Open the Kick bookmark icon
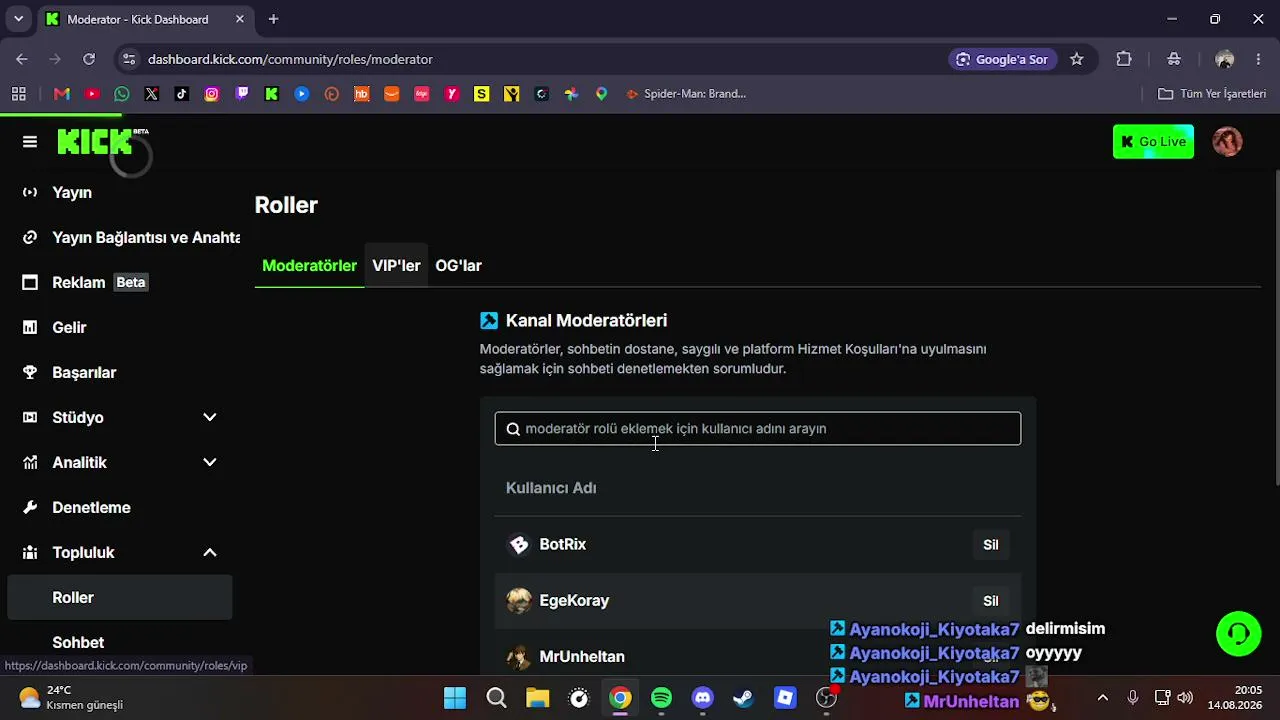Screen dimensions: 1280x720 [x=272, y=94]
